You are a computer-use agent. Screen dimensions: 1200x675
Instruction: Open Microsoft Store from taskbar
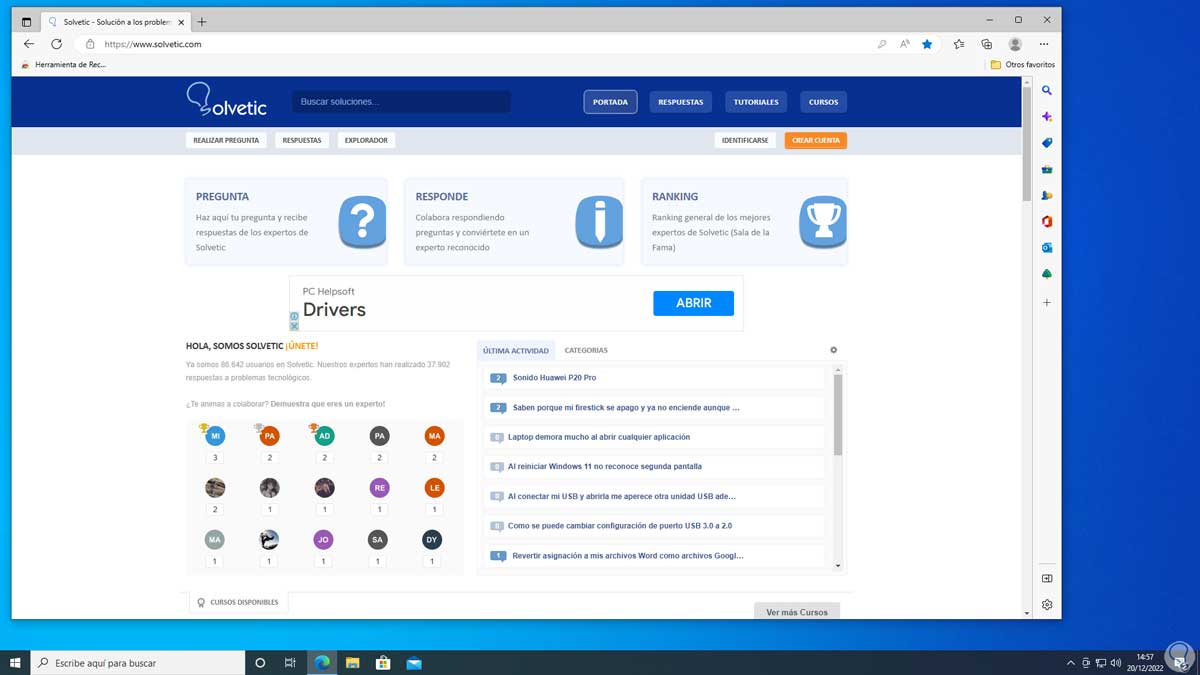coord(382,662)
